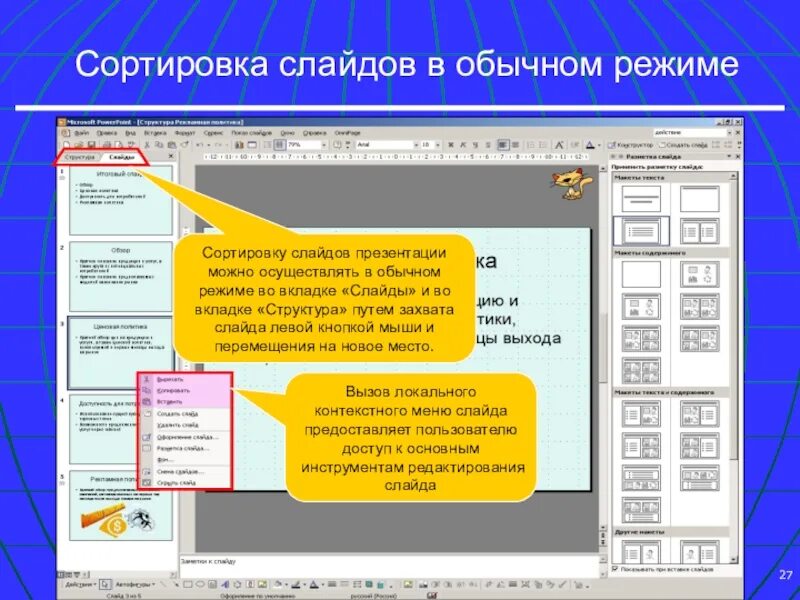Close the 'Разметка слайда' task pane
The height and width of the screenshot is (600, 800).
738,157
